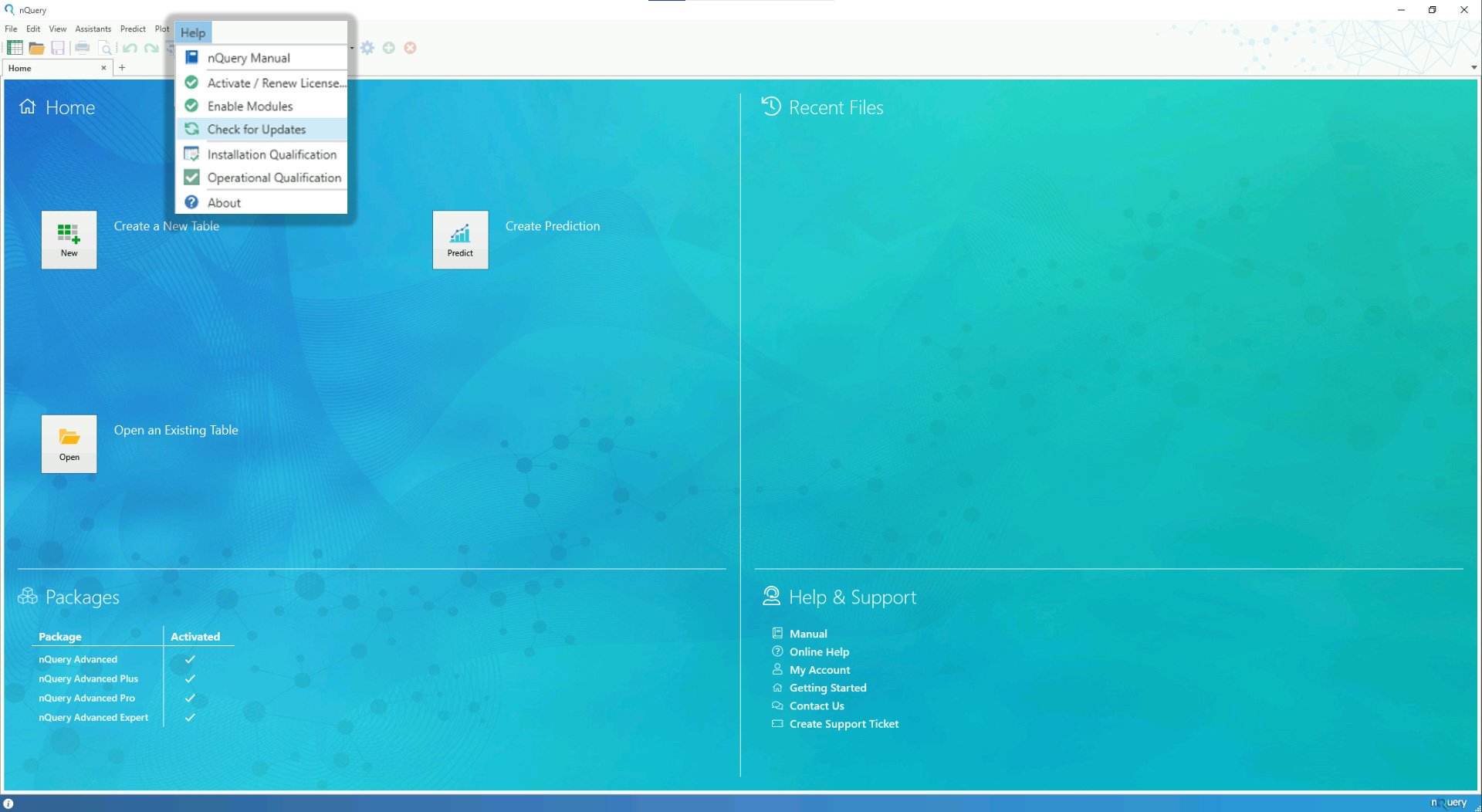This screenshot has height=812, width=1482.
Task: Open the Assistants menu
Action: [93, 29]
